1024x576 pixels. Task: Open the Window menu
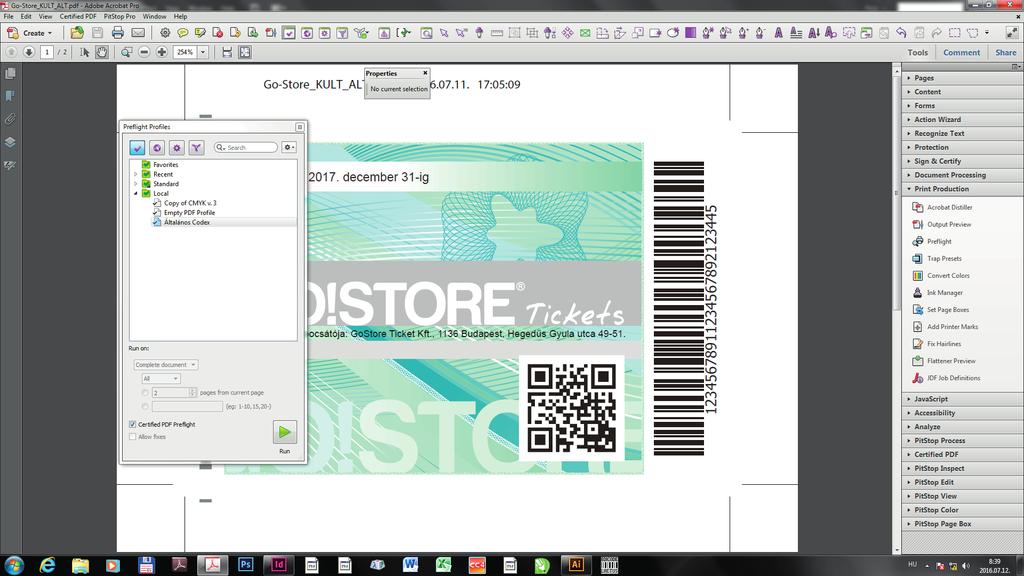point(154,16)
